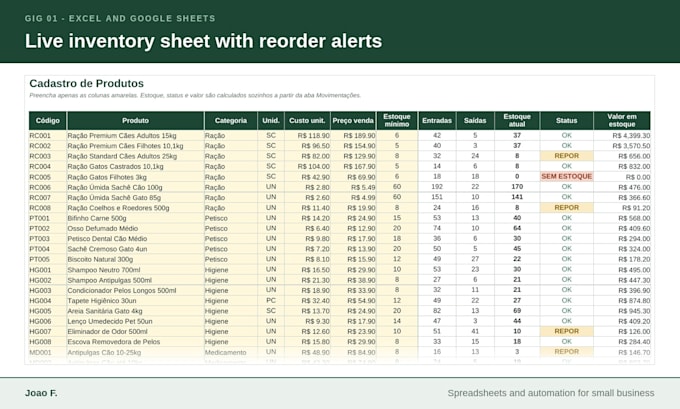
Task: Click the Cadastro de Produtos title
Action: click(x=86, y=83)
